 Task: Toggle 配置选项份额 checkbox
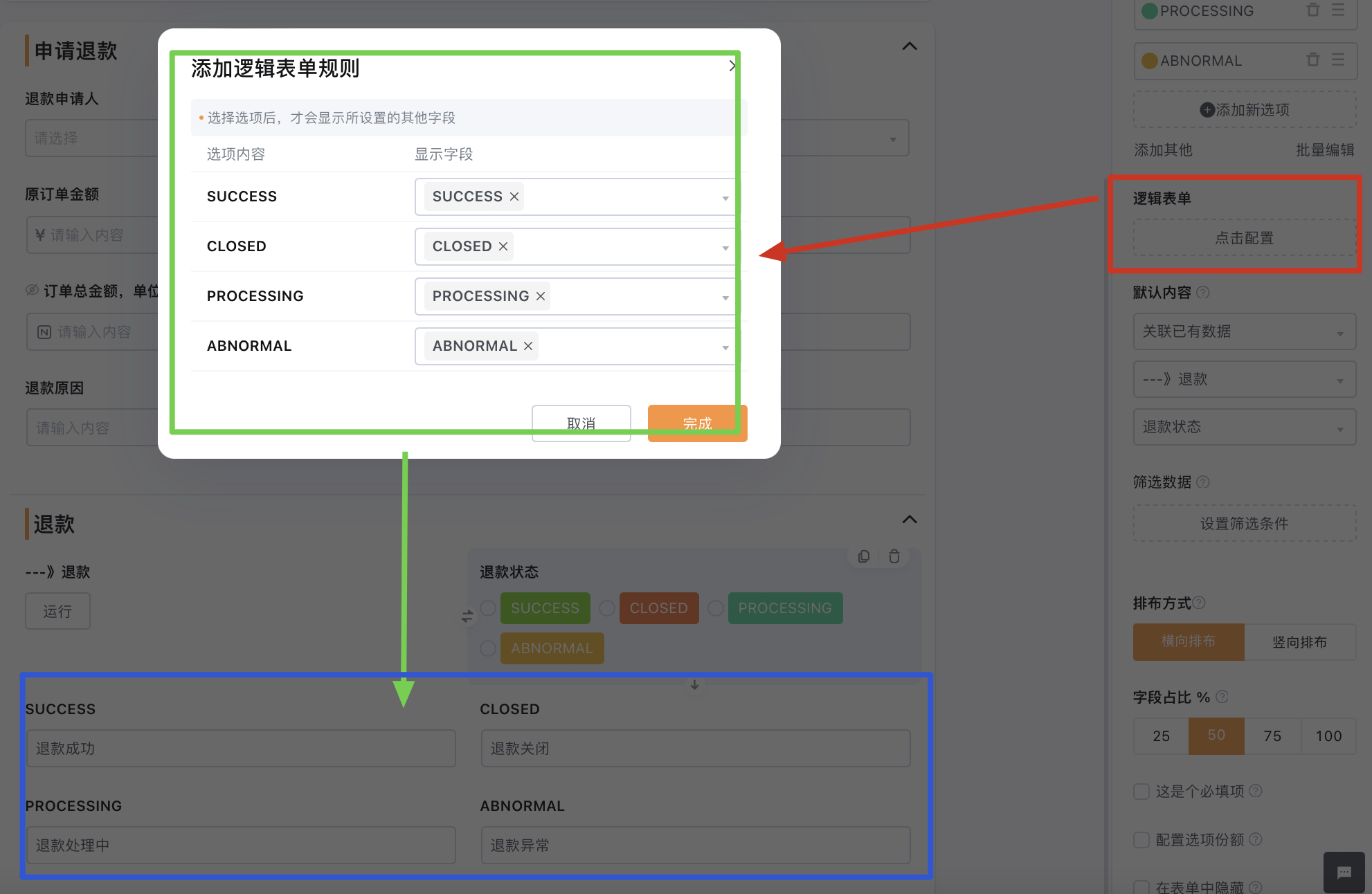[x=1141, y=839]
